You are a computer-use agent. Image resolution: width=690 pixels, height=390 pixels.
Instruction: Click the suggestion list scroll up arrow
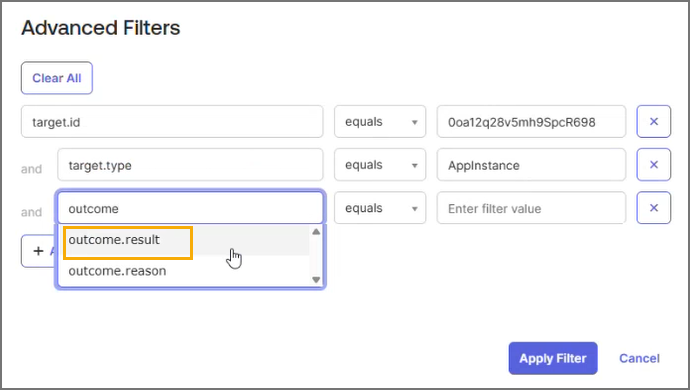pyautogui.click(x=316, y=232)
